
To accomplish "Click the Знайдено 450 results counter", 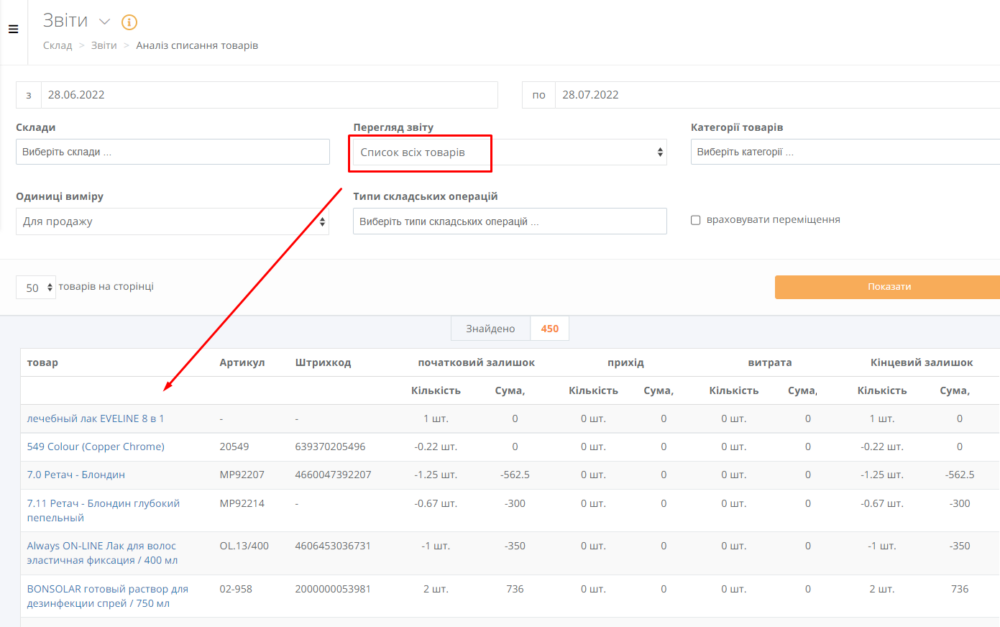I will [x=511, y=328].
